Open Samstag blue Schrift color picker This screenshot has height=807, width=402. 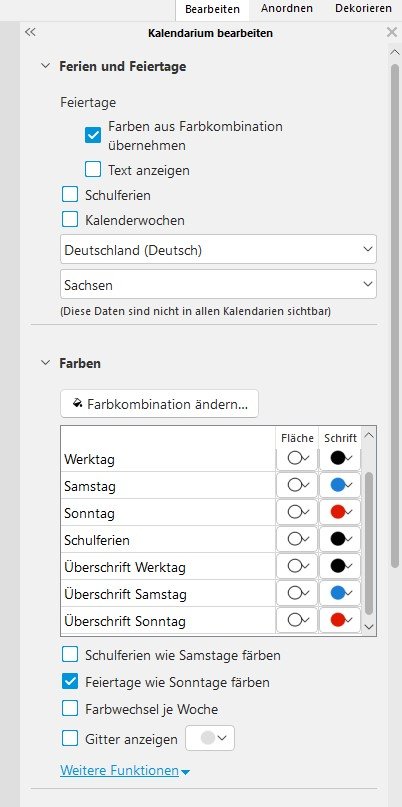[340, 485]
